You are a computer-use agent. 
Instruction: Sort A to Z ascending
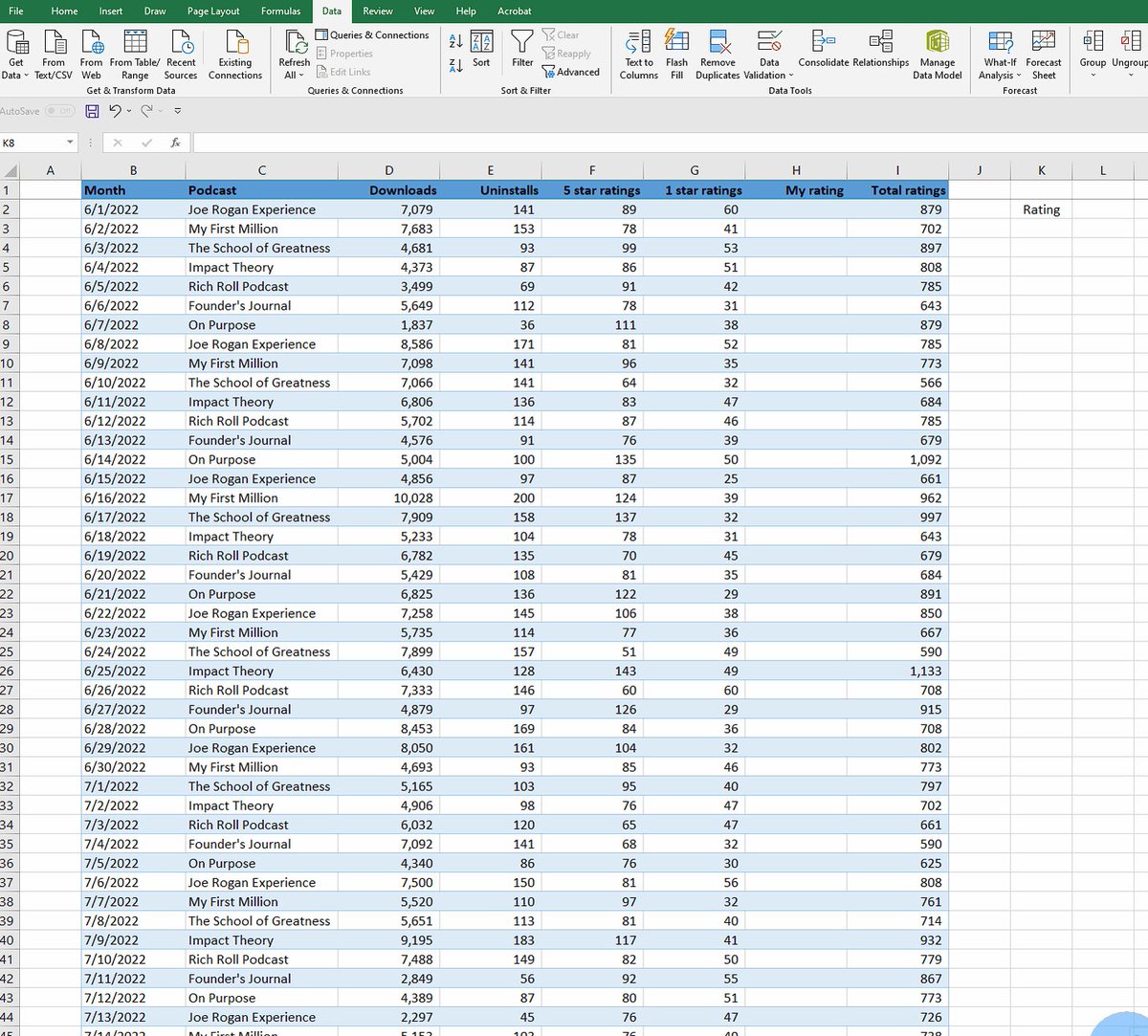[455, 41]
